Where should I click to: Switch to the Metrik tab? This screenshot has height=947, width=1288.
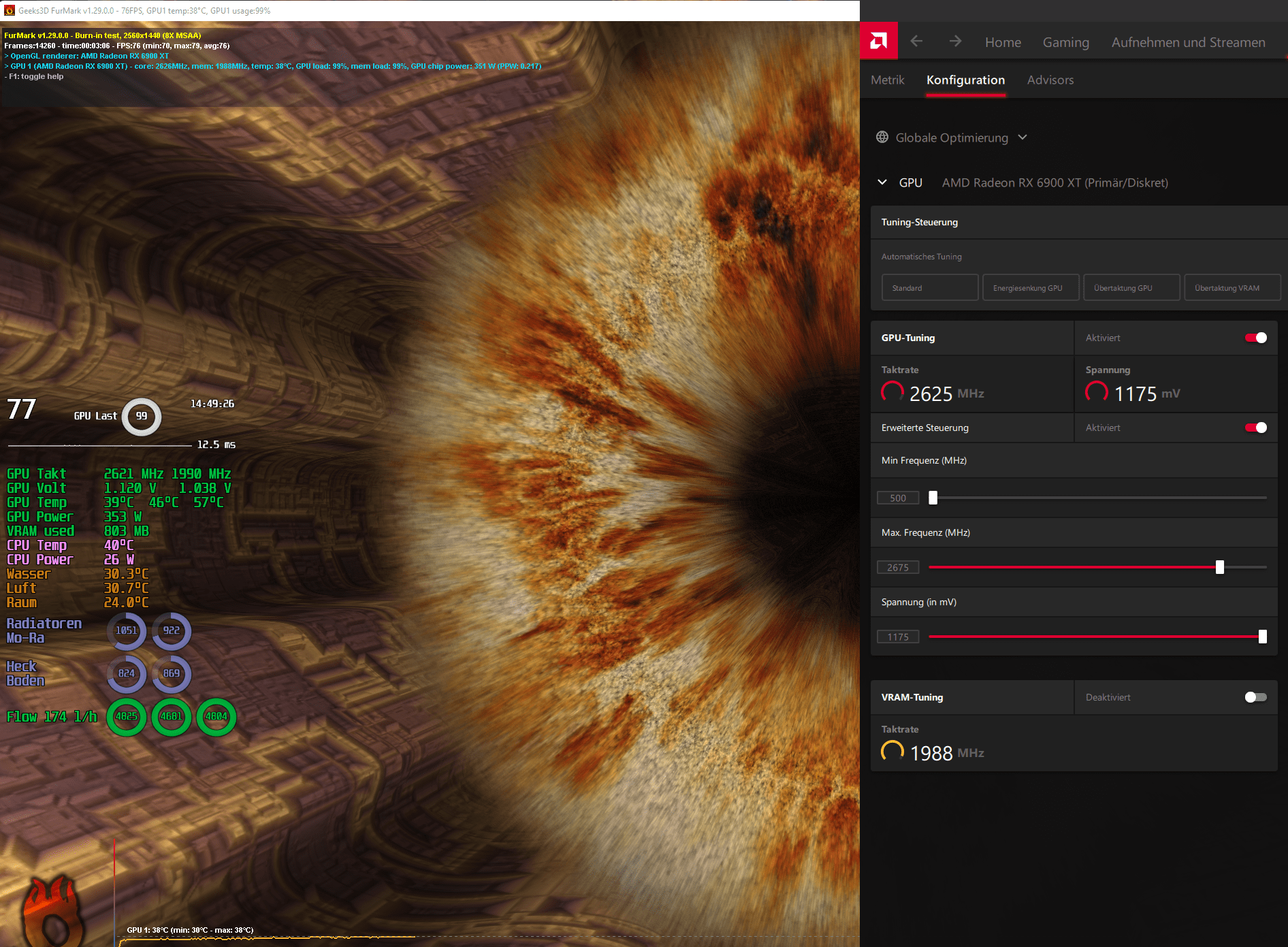coord(888,80)
